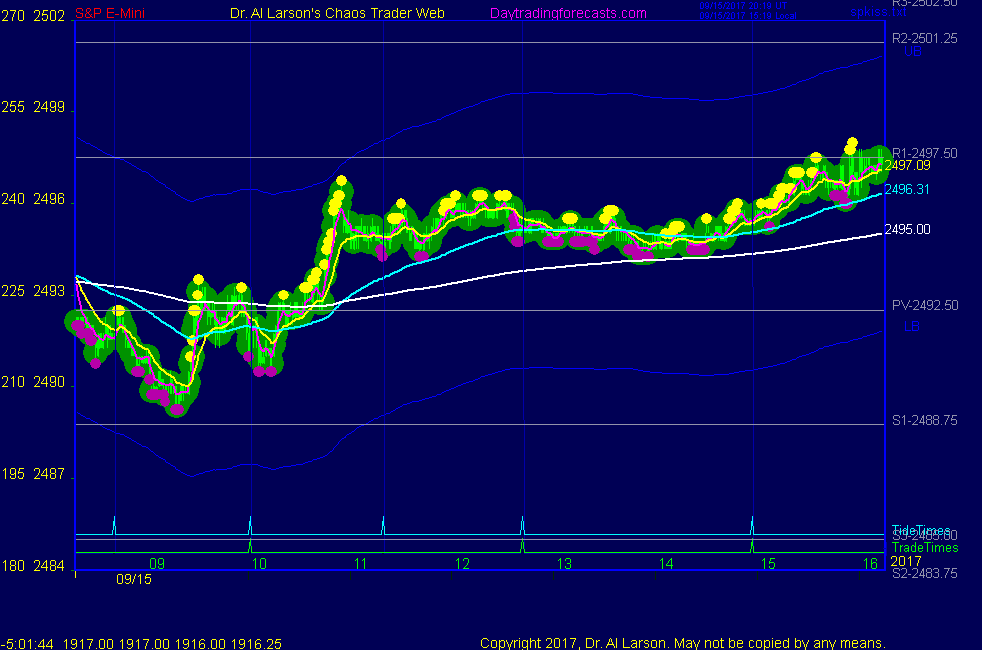Screen dimensions: 982x650
Task: Click the green trade-time spike just before hour 10
Action: click(251, 546)
